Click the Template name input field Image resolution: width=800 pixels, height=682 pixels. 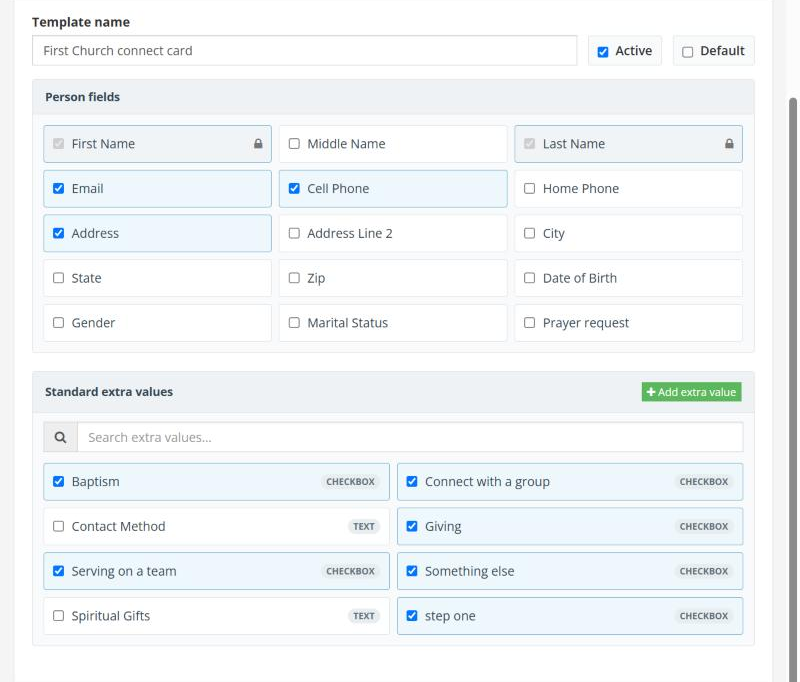point(305,50)
